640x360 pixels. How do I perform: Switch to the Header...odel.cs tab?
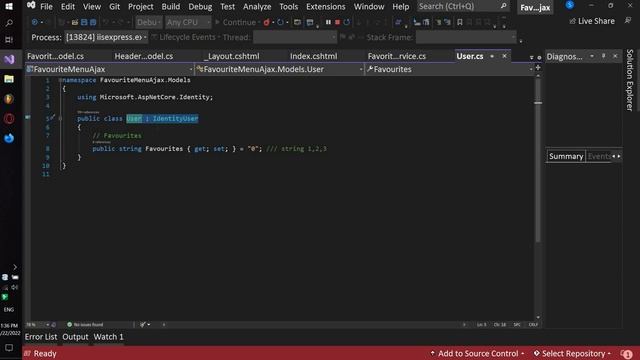(144, 56)
